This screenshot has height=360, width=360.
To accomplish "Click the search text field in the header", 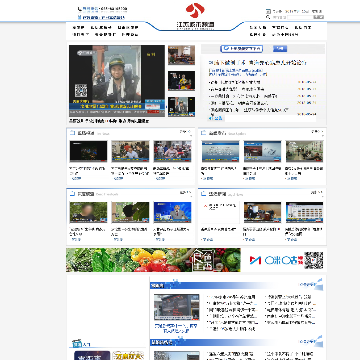I will click(300, 17).
